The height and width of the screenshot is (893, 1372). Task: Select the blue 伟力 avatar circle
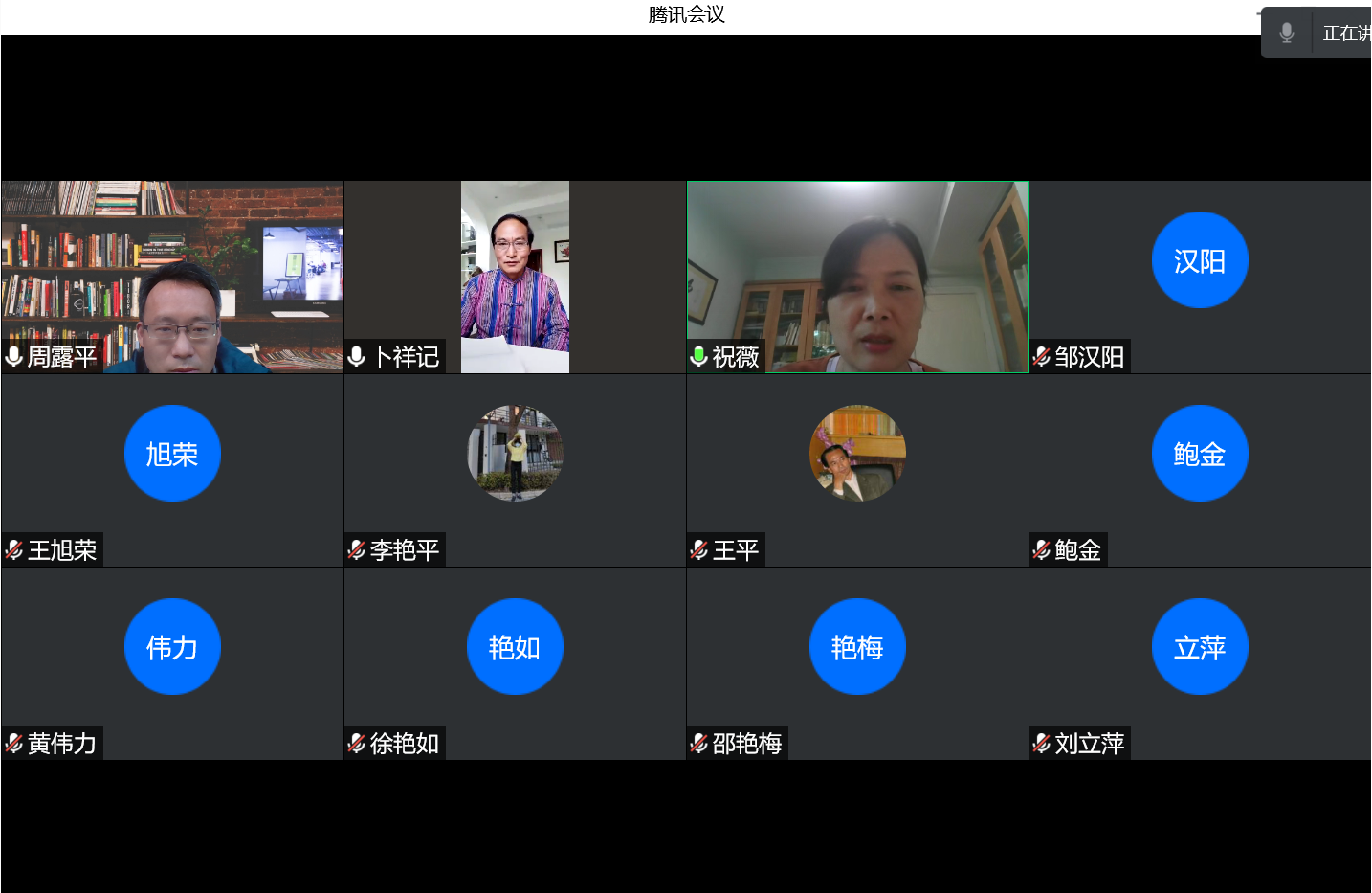tap(172, 647)
